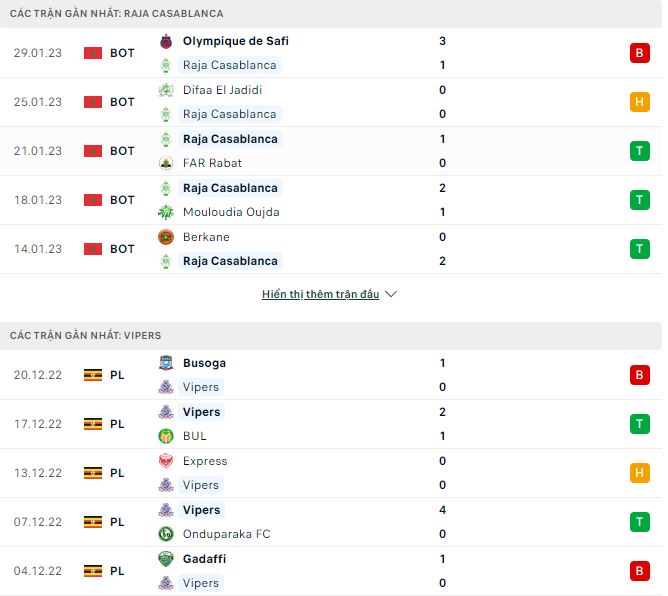Screen dimensions: 668x596
Task: Click the orange H badge for 25.01.23
Action: (x=640, y=102)
